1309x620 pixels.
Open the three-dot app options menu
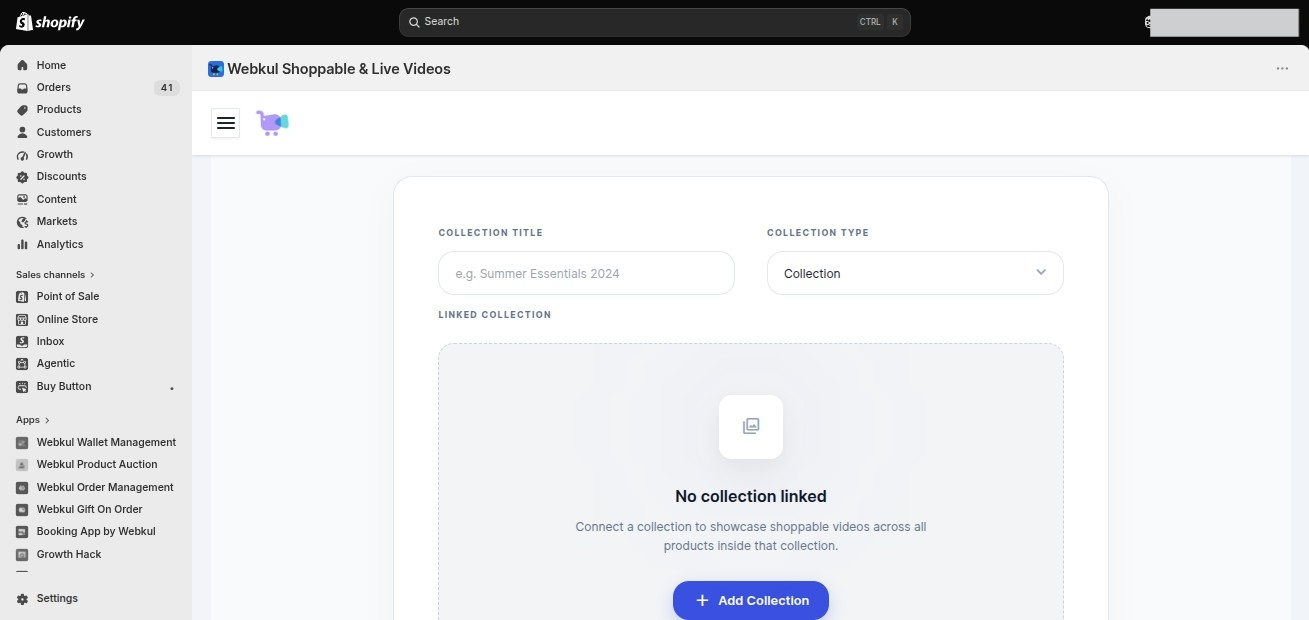point(1282,69)
